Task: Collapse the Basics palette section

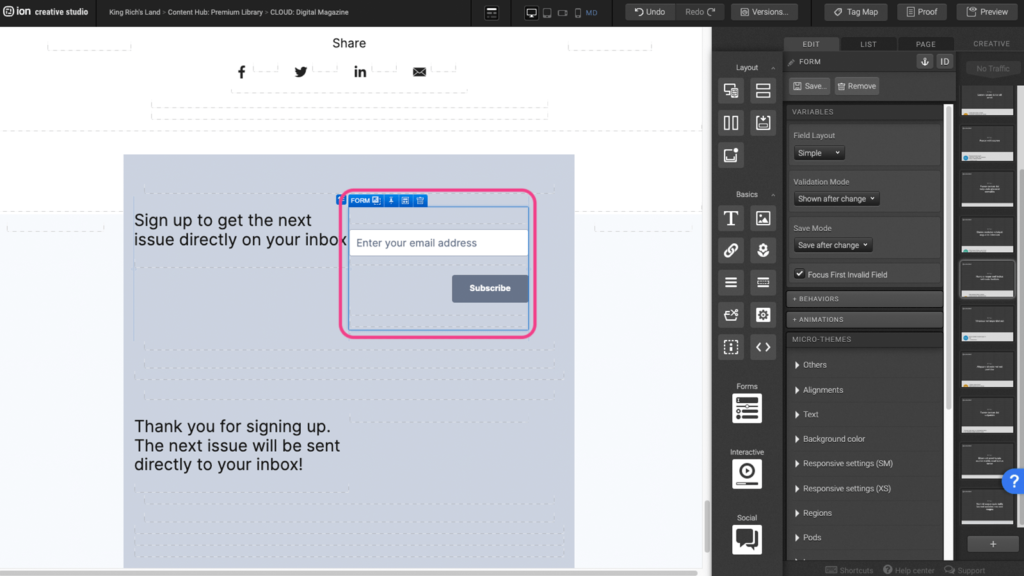Action: tap(773, 195)
